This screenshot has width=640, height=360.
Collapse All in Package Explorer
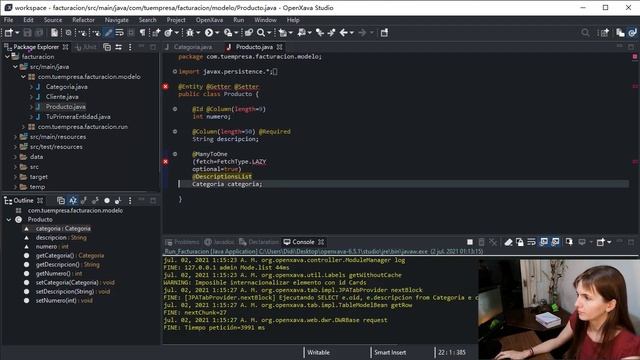[x=107, y=47]
